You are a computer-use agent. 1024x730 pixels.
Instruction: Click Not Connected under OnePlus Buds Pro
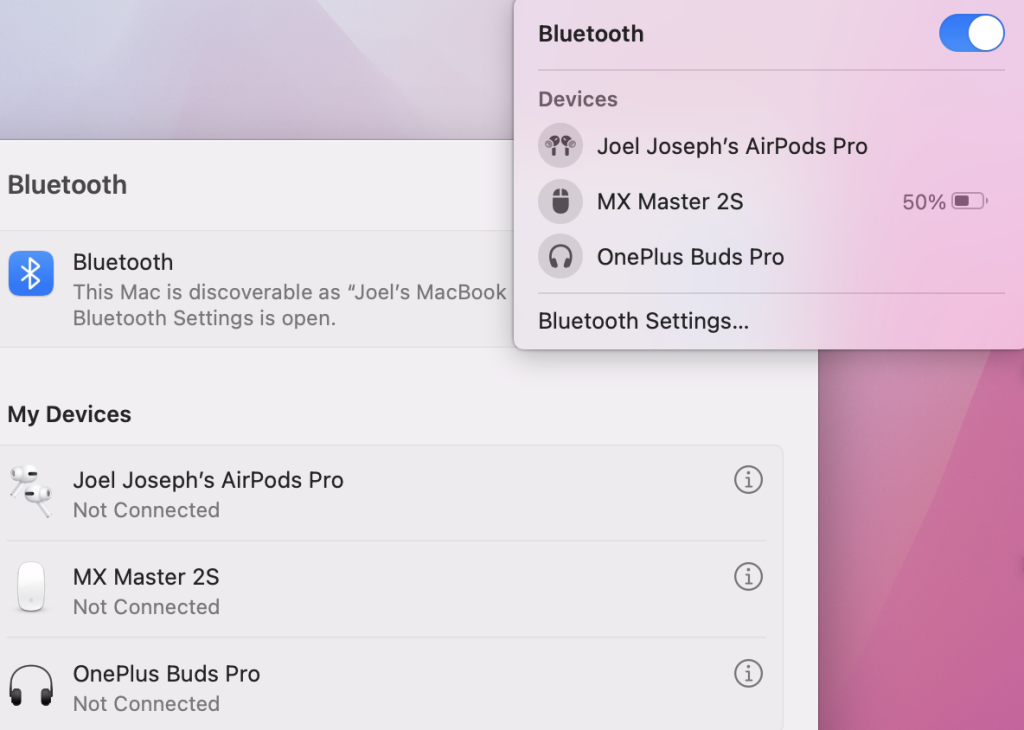146,703
